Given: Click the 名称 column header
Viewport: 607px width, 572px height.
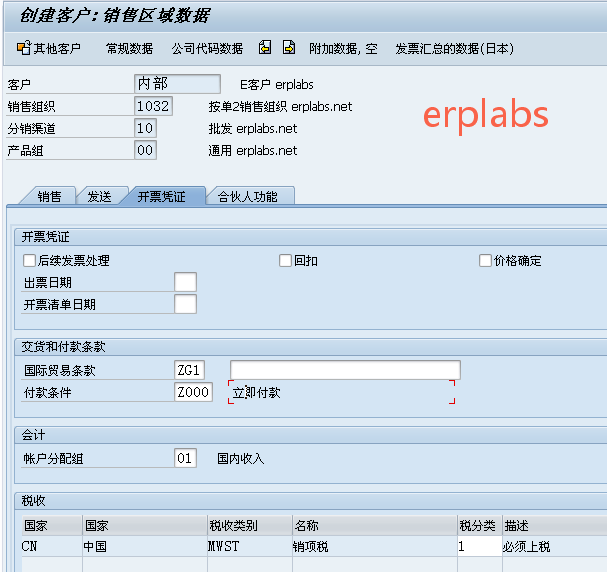Looking at the screenshot, I should pyautogui.click(x=375, y=526).
